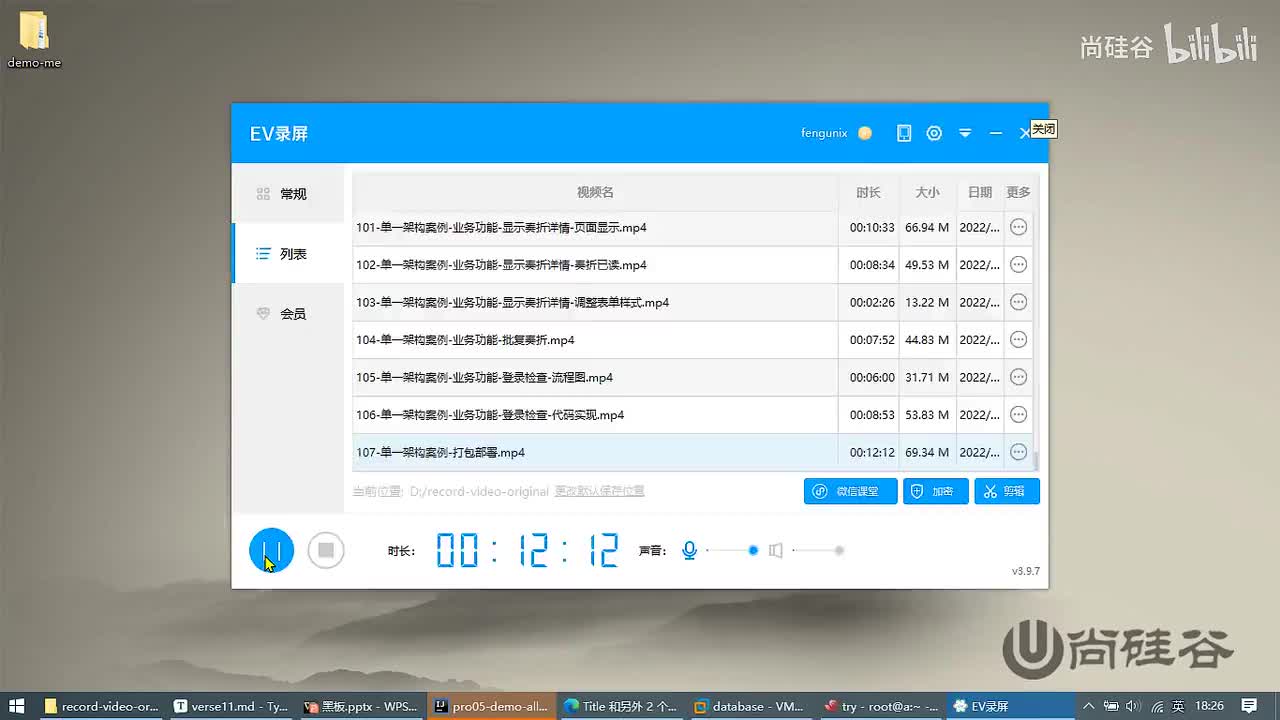The height and width of the screenshot is (720, 1280).
Task: Adjust the microphone volume slider
Action: coord(732,550)
